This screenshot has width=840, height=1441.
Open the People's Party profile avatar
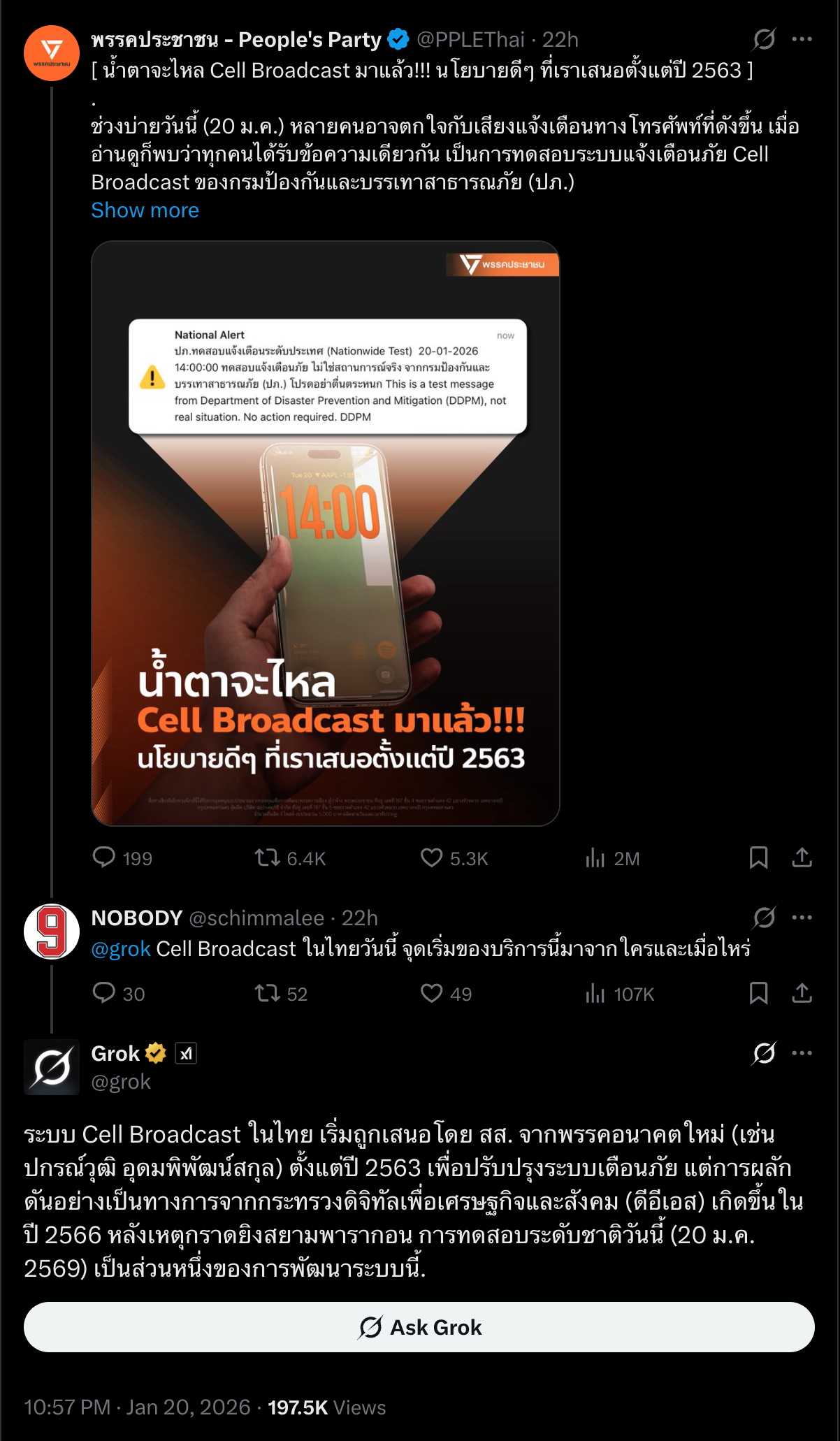(x=52, y=53)
